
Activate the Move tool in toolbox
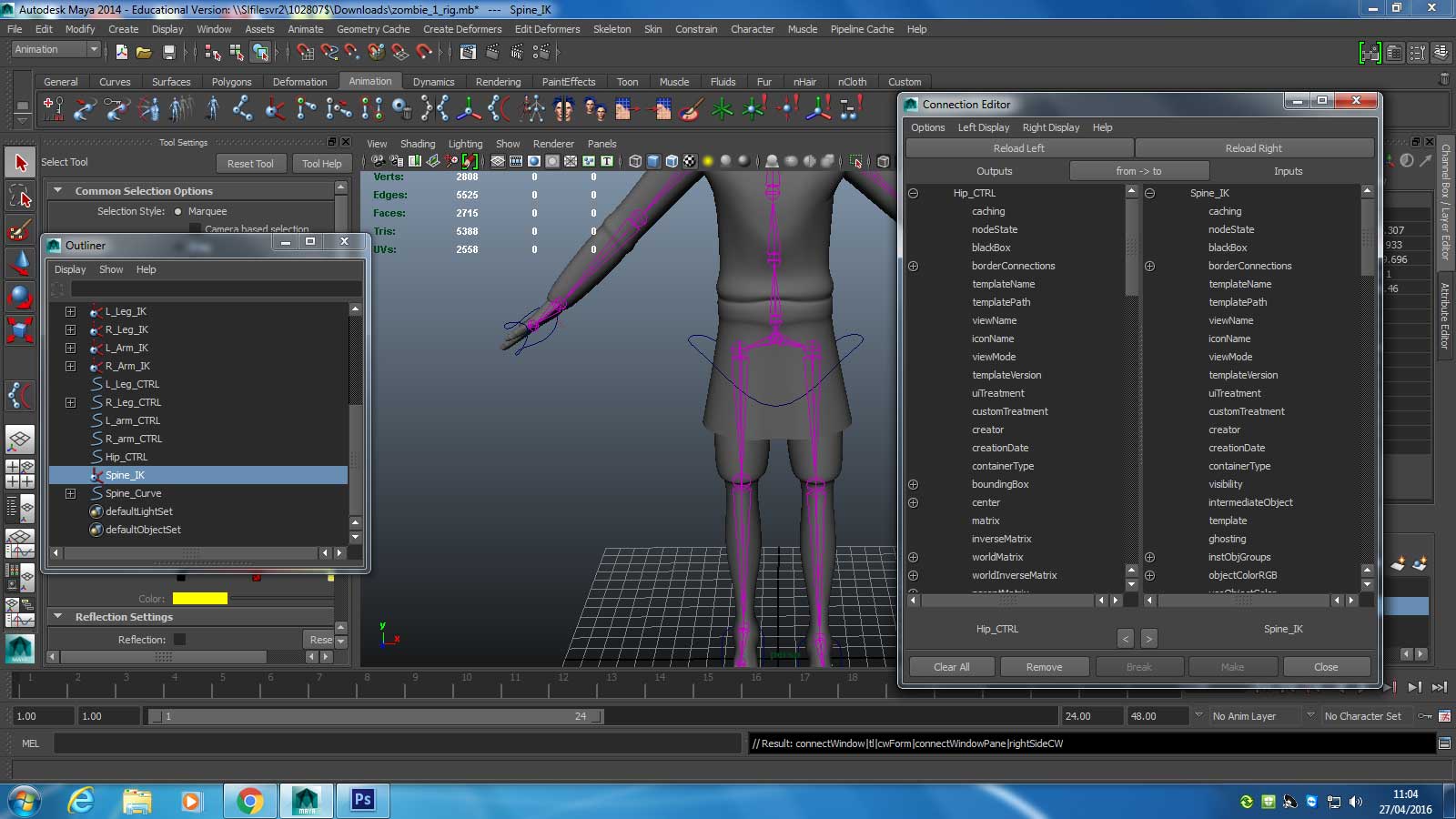[x=20, y=263]
